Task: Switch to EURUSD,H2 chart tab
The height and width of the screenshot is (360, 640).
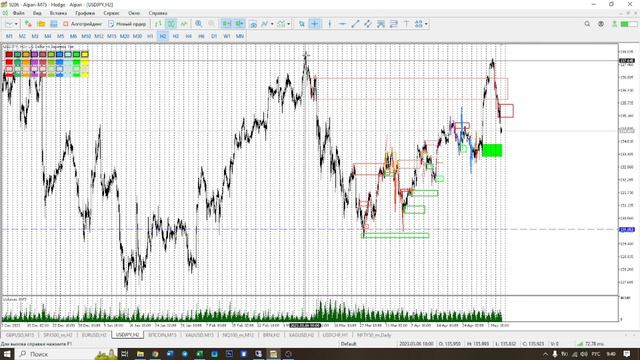Action: 94,335
